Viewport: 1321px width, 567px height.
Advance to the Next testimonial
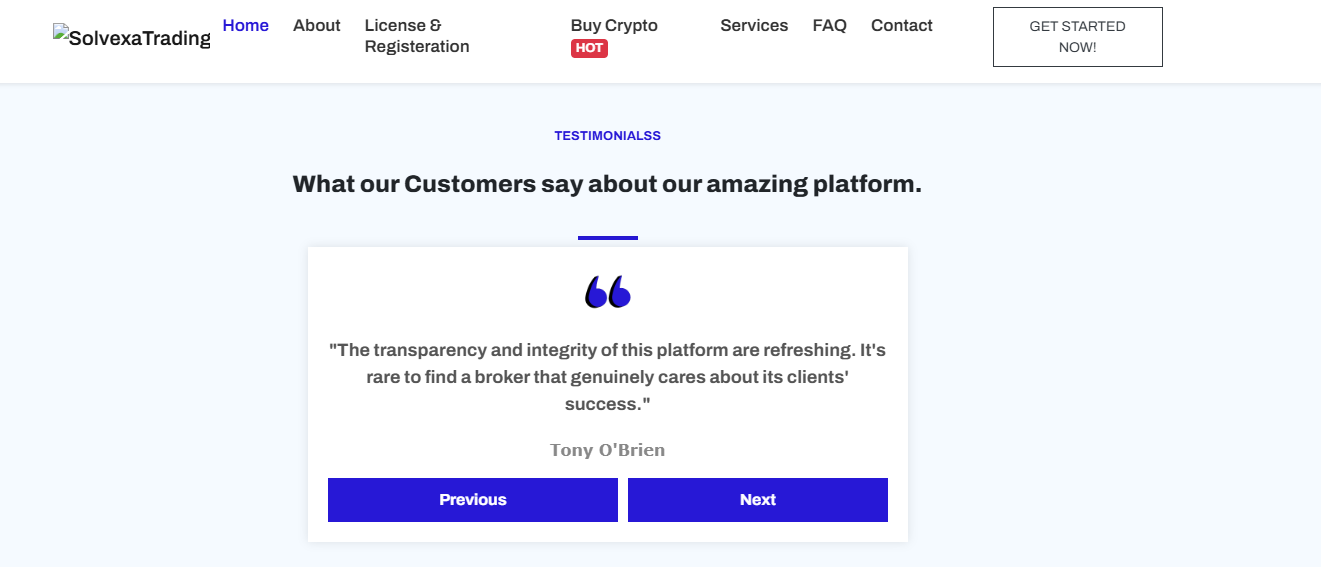757,500
